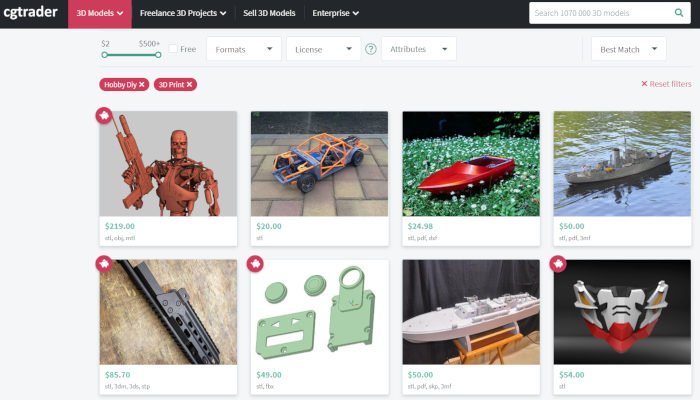Expand the Attributes dropdown

419,49
